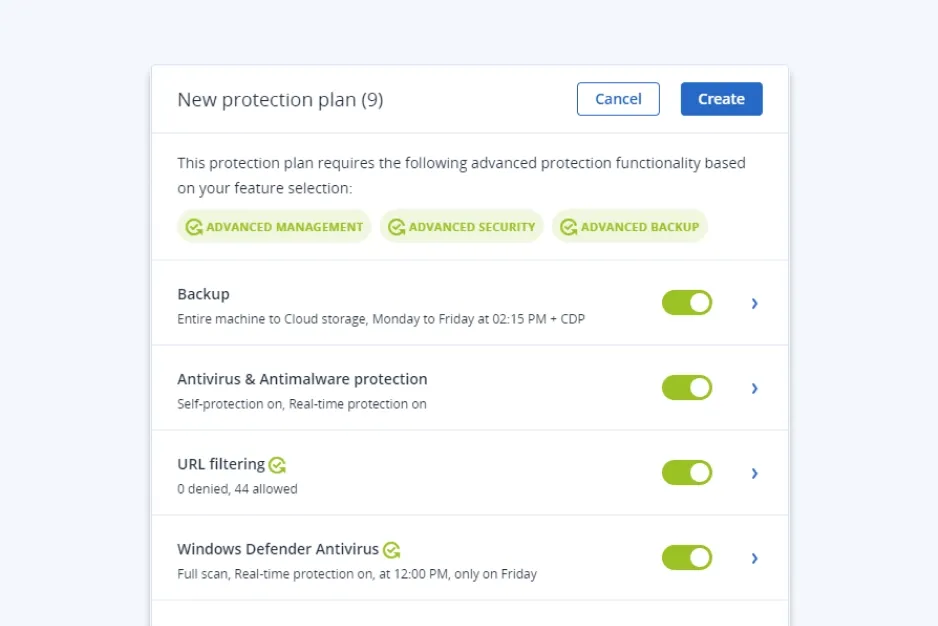Disable the Backup module toggle
Image resolution: width=938 pixels, height=626 pixels.
click(687, 302)
